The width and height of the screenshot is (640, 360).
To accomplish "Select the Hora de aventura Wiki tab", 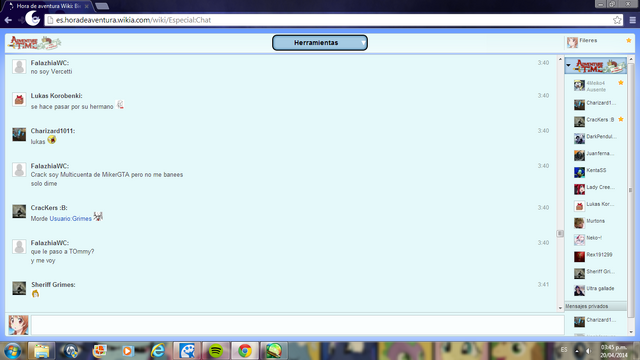I will point(48,6).
